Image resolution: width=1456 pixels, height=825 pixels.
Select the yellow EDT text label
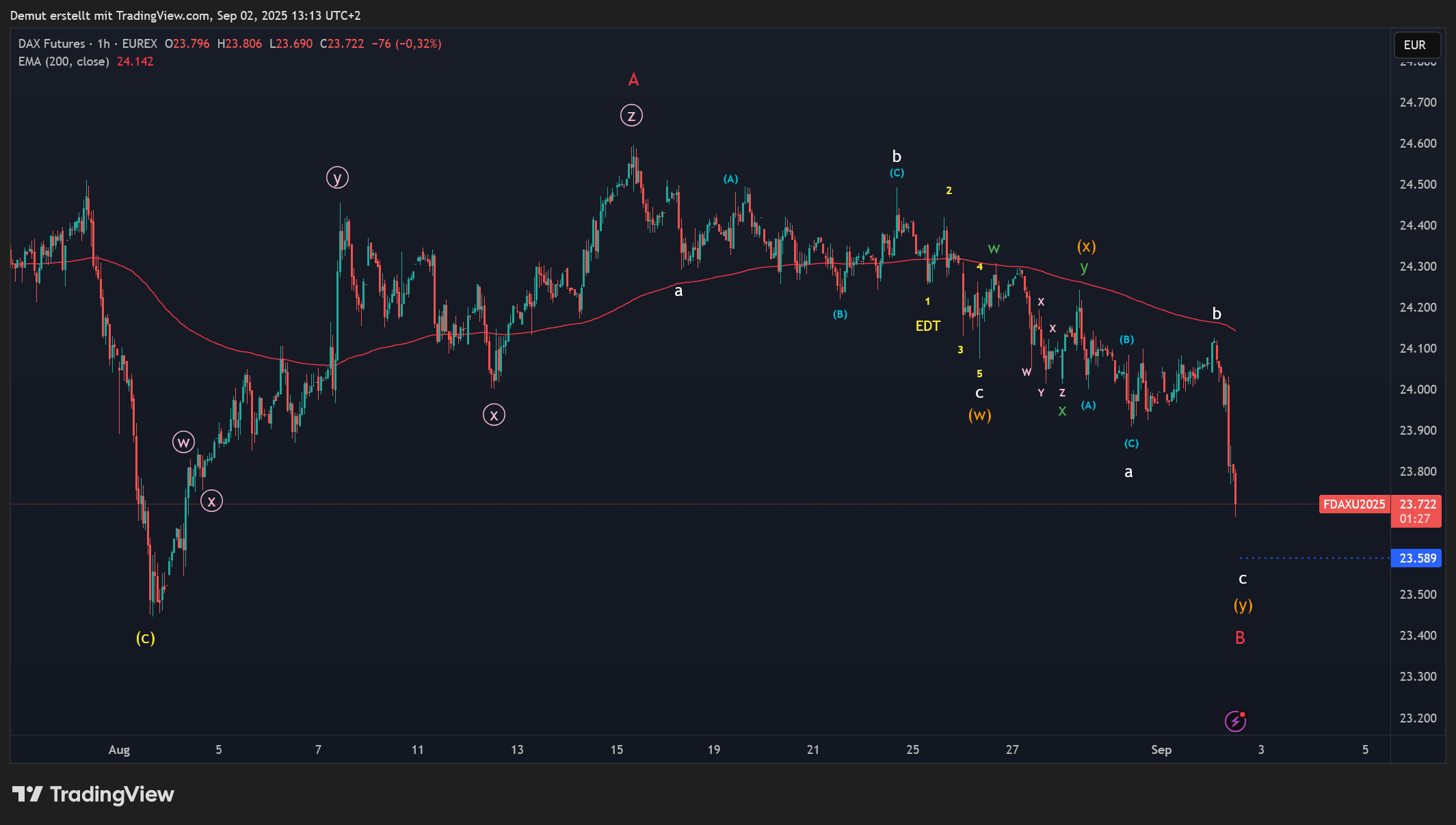pos(928,326)
